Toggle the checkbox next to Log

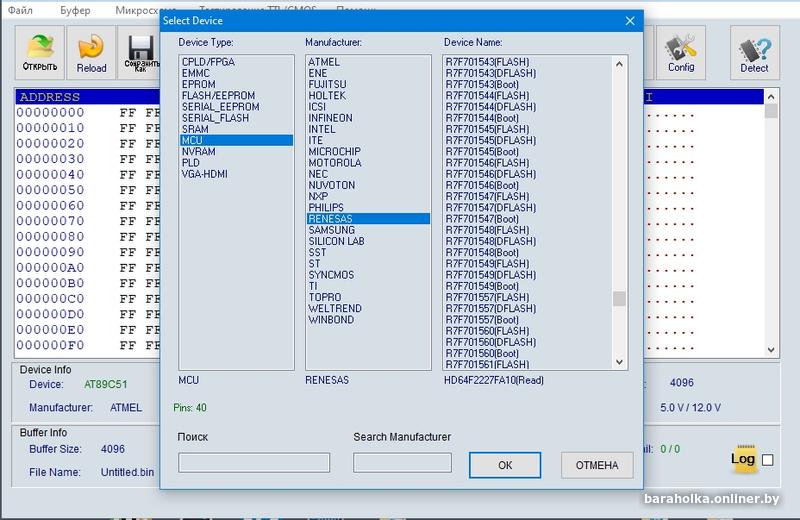click(x=767, y=460)
